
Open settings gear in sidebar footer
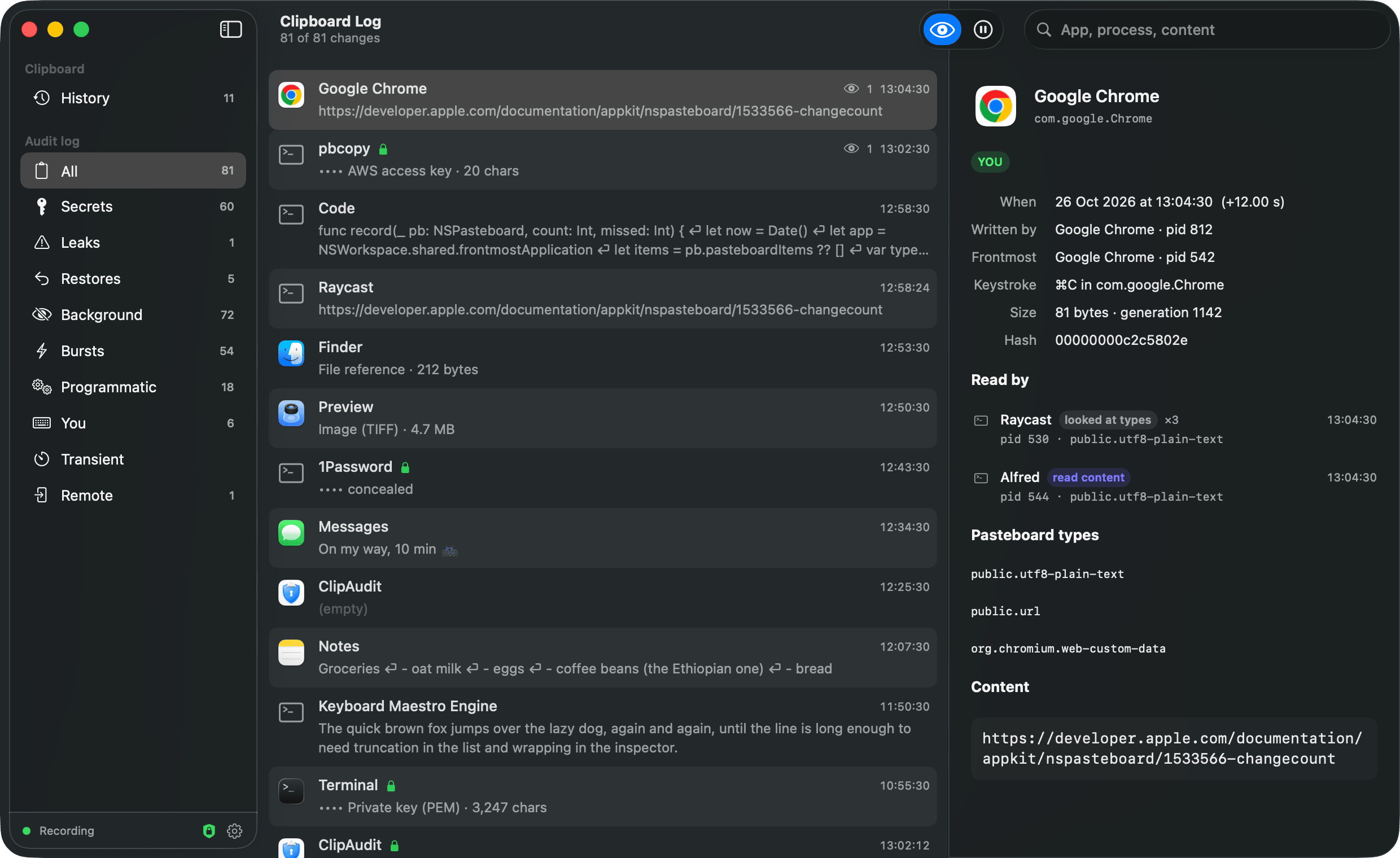pos(235,831)
